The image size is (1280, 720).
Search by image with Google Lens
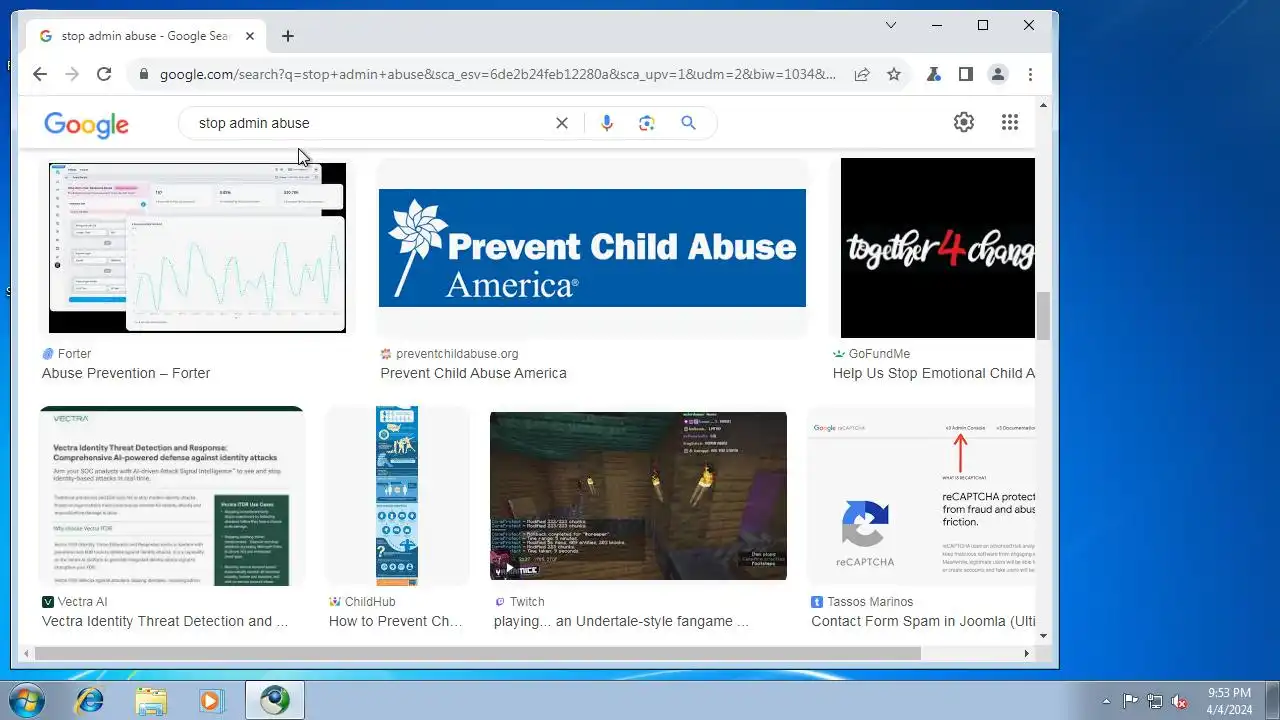pos(647,123)
